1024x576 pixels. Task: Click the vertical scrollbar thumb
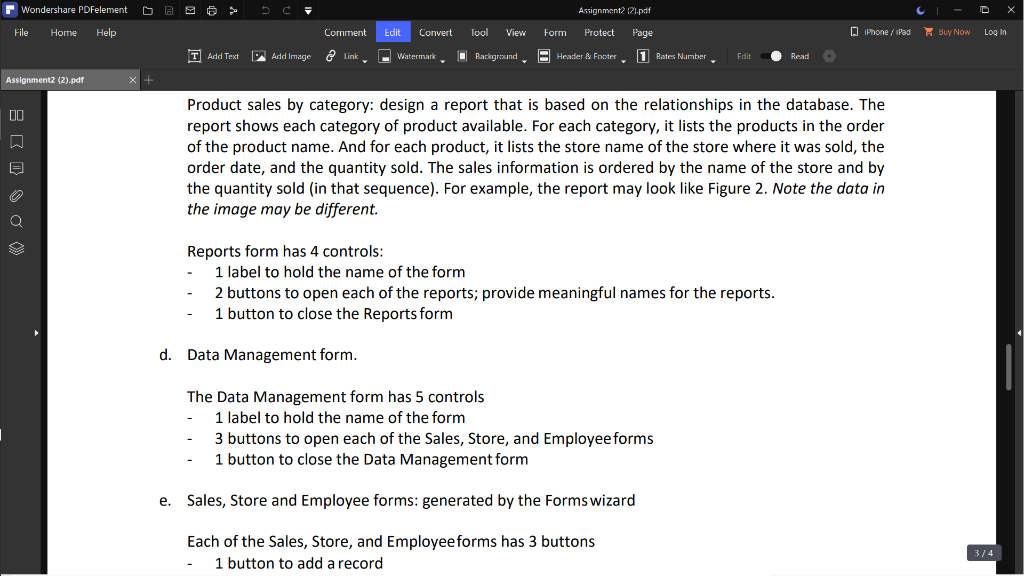point(1008,366)
